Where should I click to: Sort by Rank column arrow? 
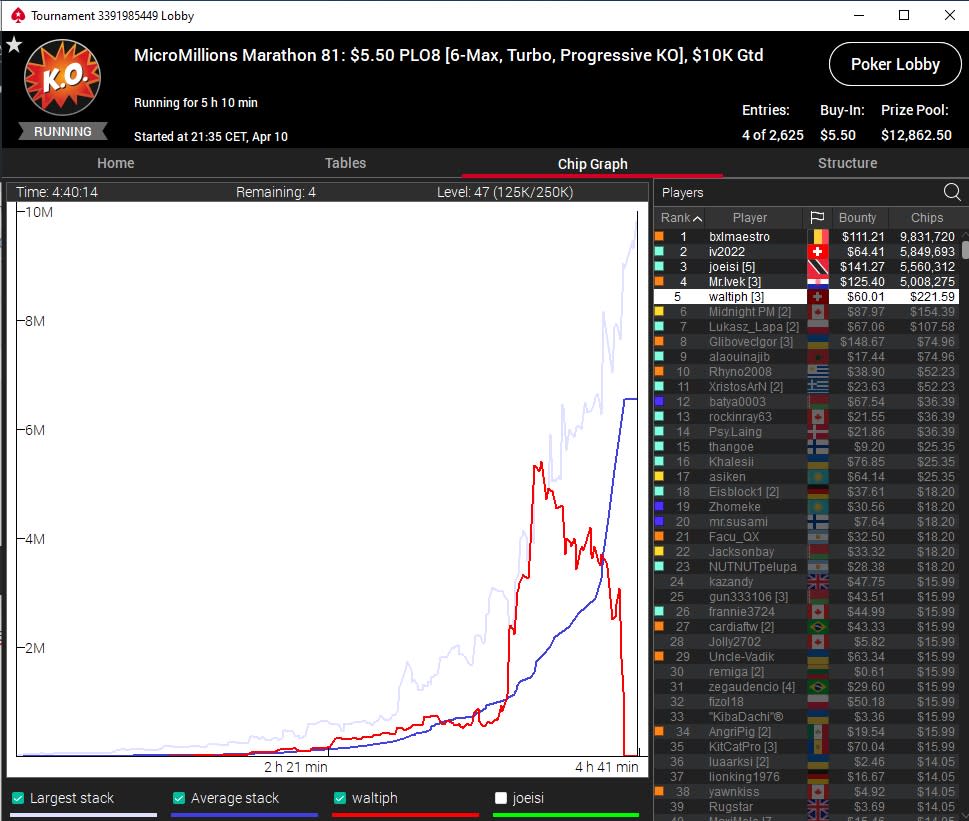[697, 218]
